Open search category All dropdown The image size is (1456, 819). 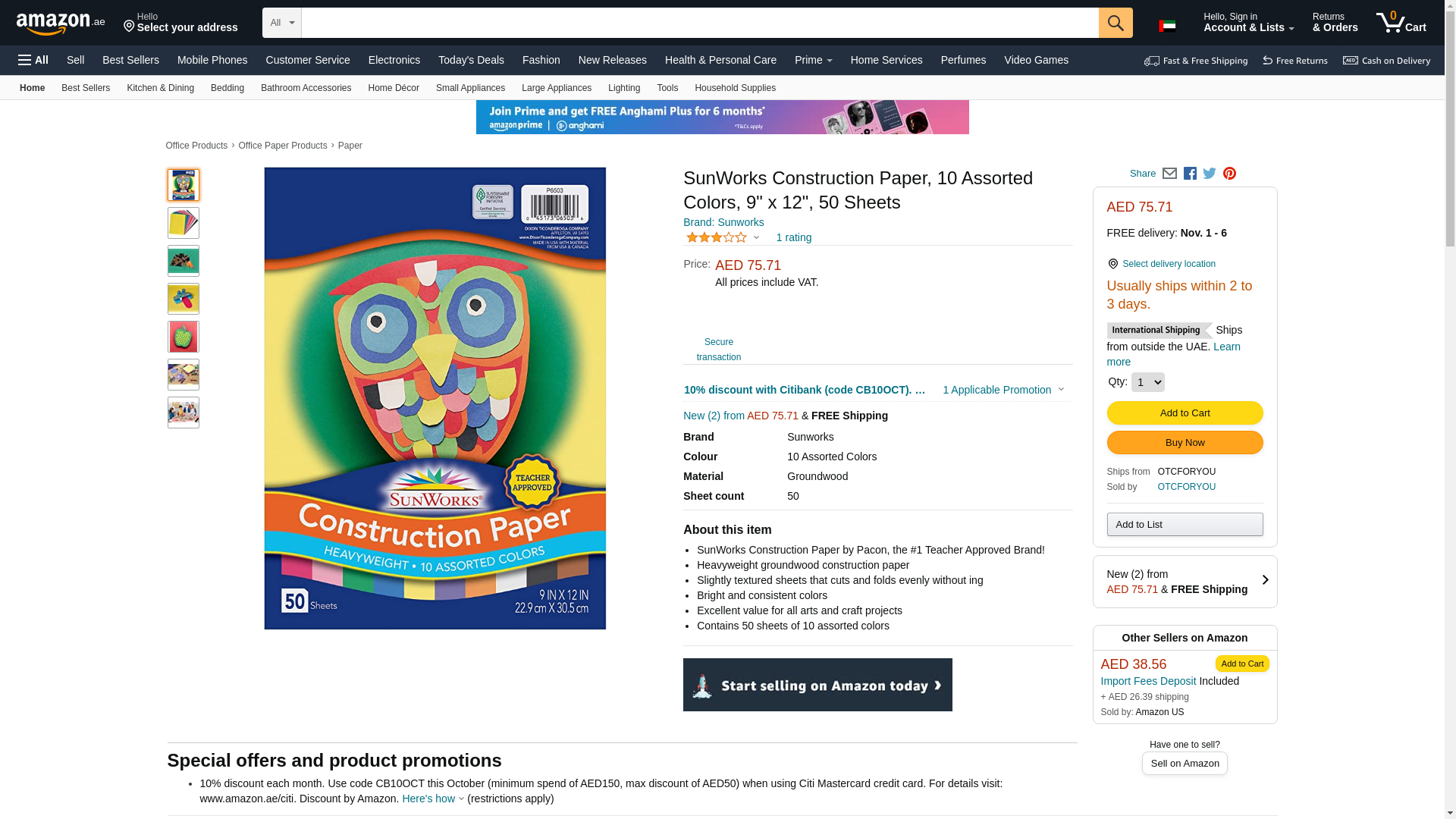click(281, 23)
